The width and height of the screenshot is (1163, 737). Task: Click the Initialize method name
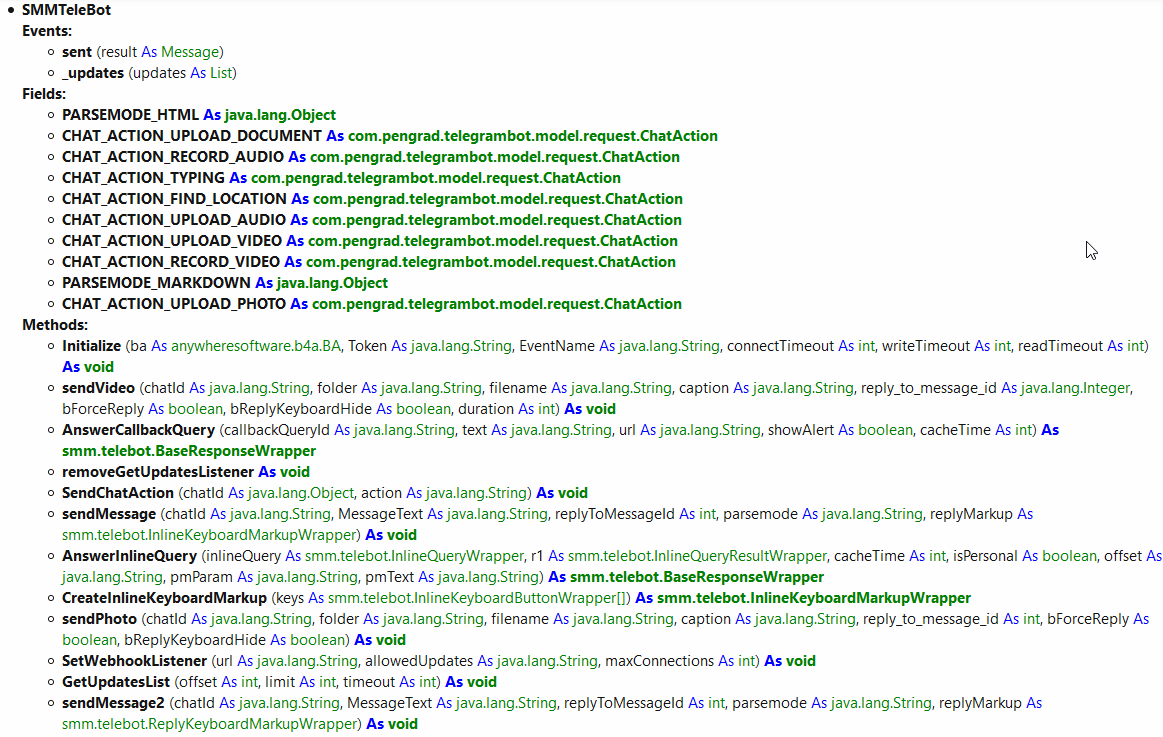coord(90,345)
